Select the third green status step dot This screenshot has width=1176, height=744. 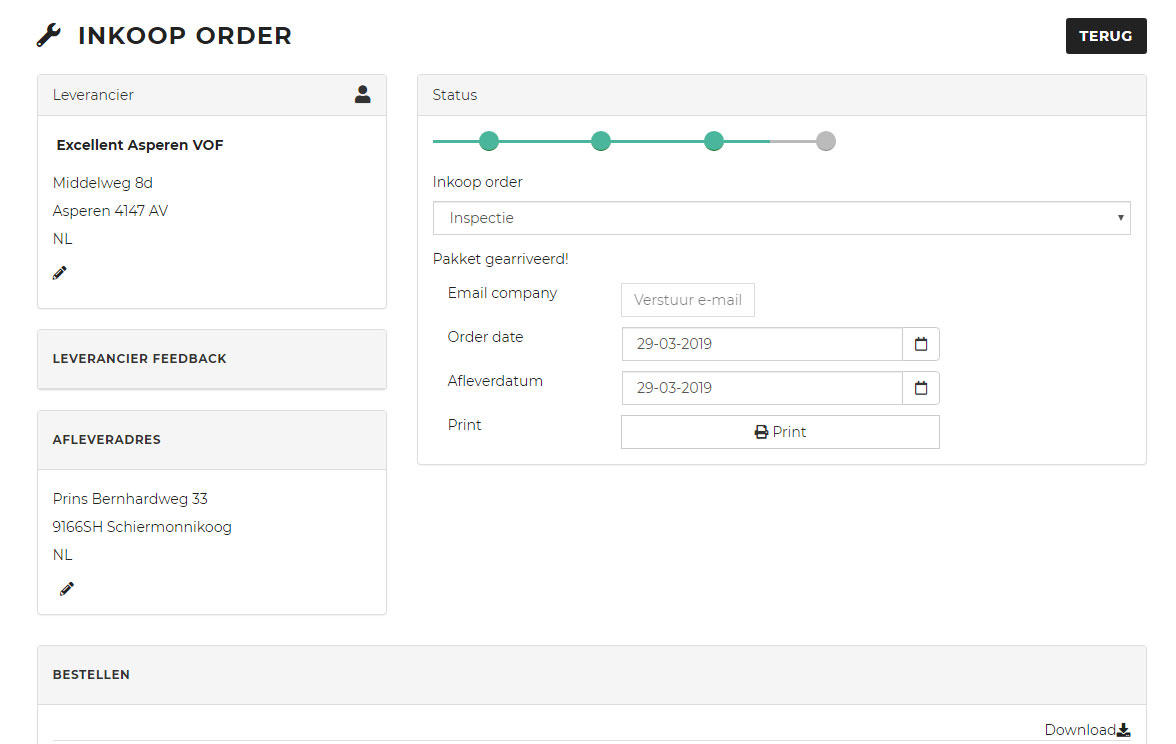(714, 141)
